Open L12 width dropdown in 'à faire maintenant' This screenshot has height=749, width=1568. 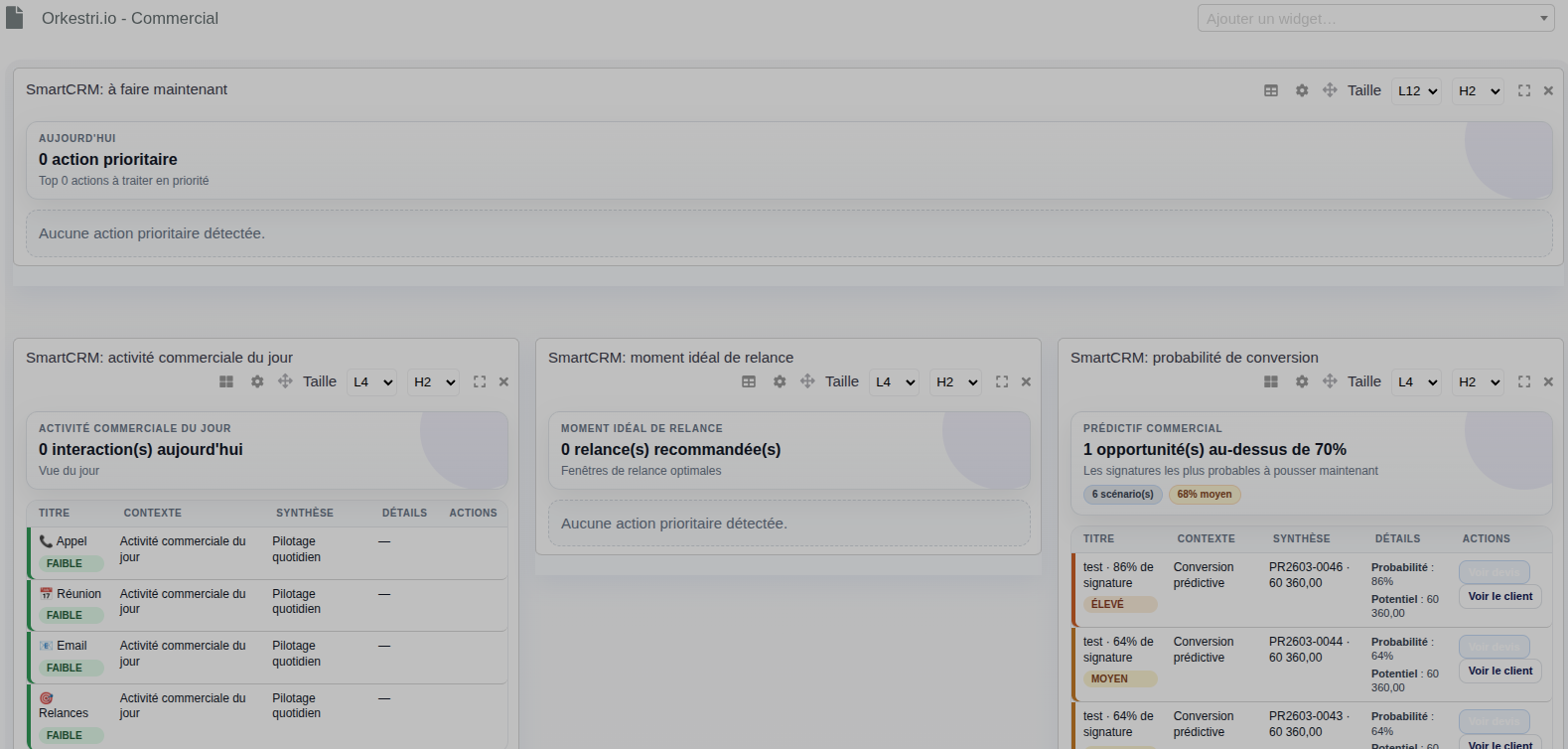coord(1416,90)
